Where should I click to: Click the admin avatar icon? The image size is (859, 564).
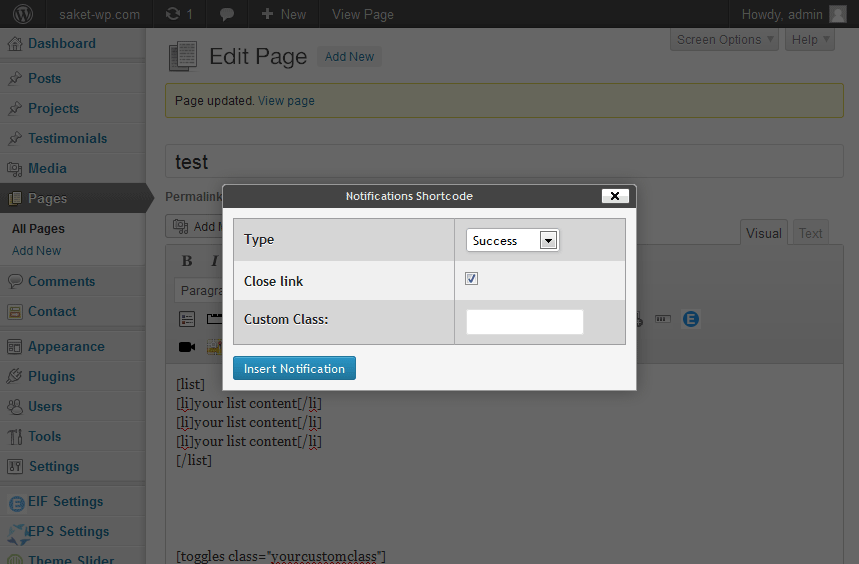pos(838,14)
